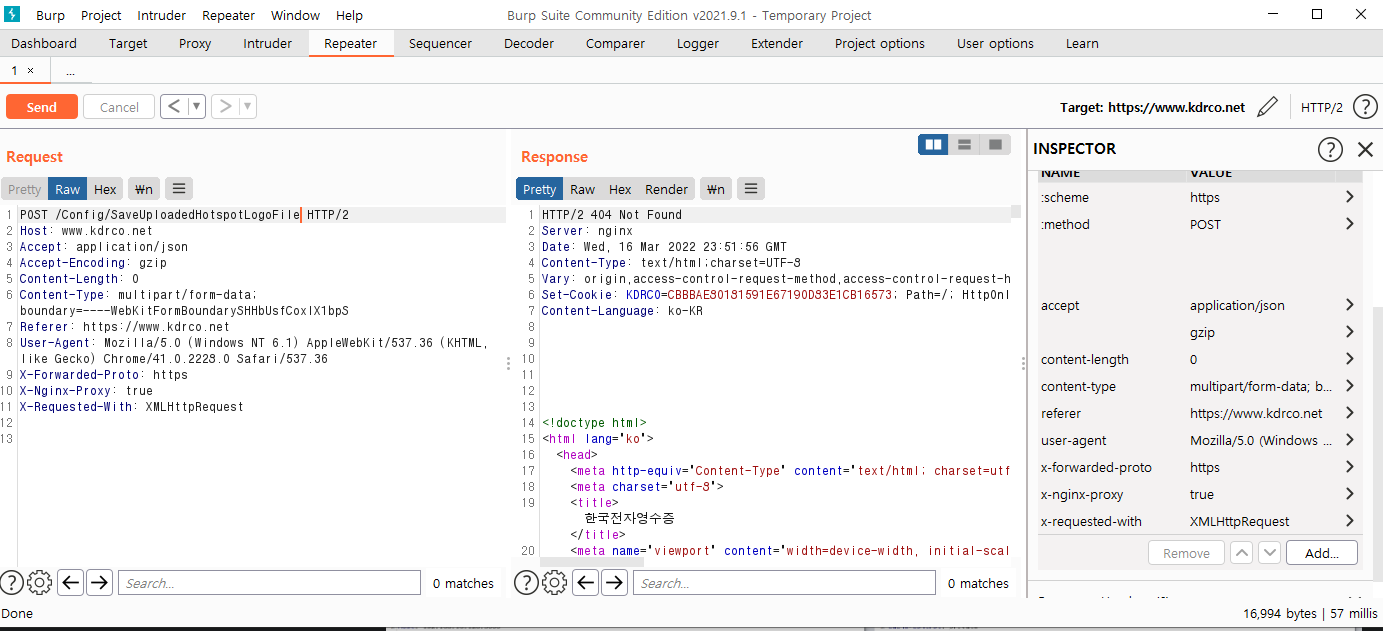Click the HTTP/2 protocol label
This screenshot has width=1383, height=631.
1322,107
